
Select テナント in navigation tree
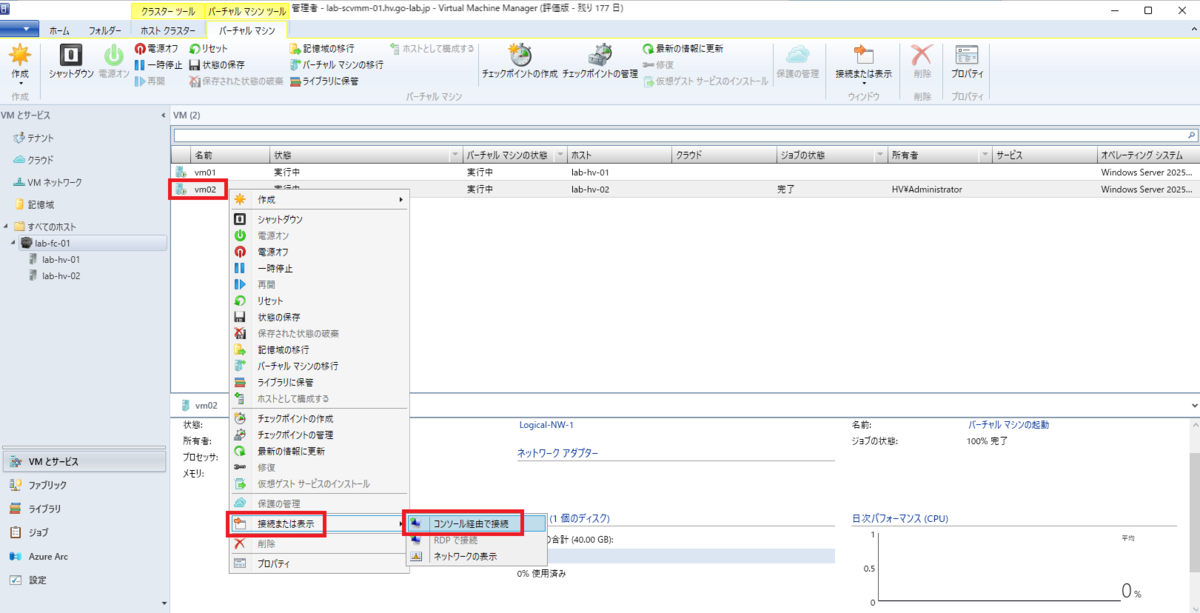point(41,137)
